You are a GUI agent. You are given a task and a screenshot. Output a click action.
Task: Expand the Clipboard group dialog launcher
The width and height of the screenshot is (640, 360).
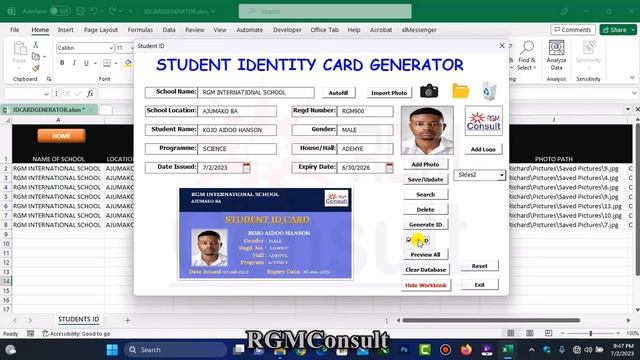tap(49, 79)
